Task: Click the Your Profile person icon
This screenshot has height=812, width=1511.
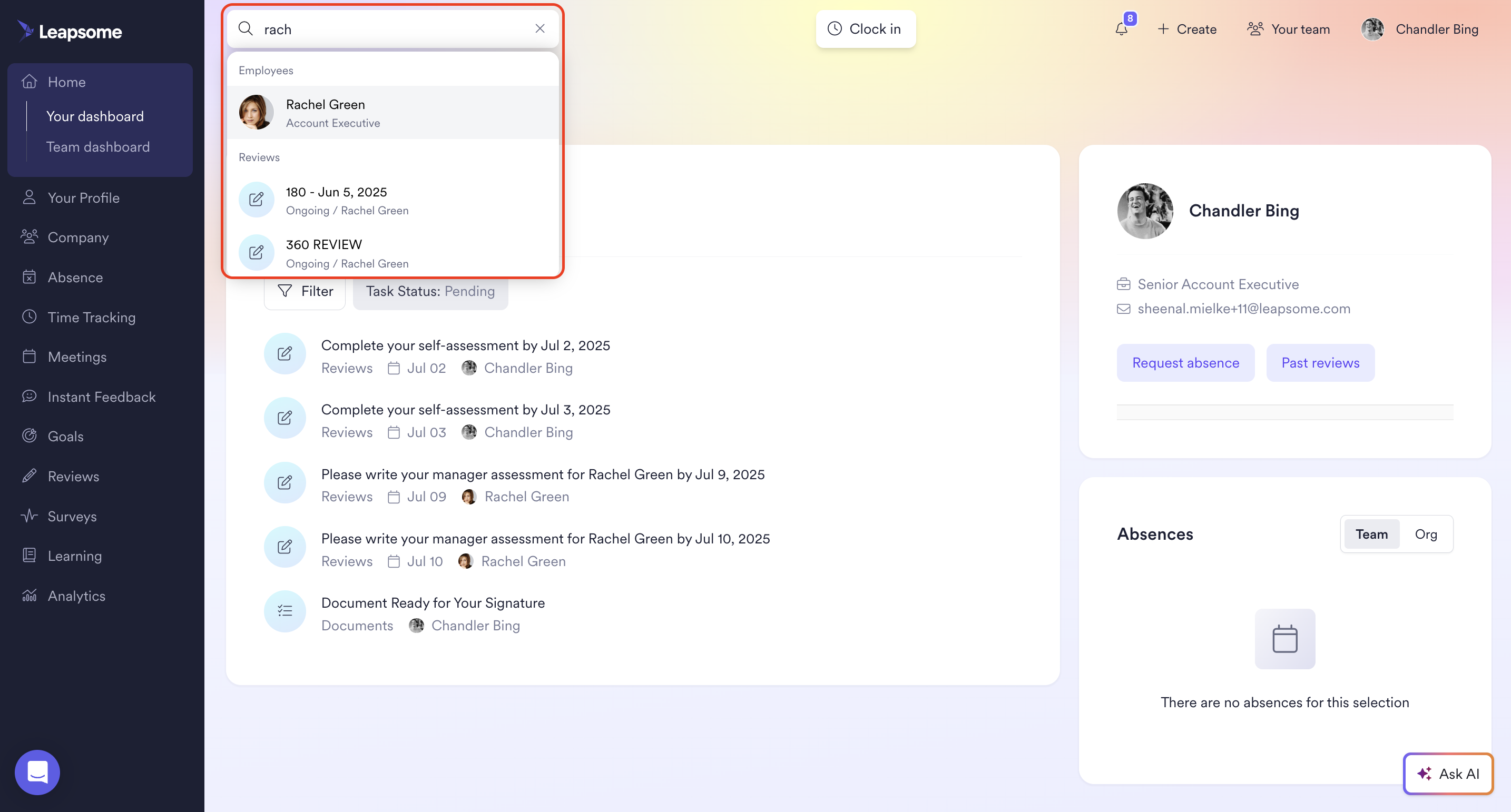Action: click(x=30, y=197)
